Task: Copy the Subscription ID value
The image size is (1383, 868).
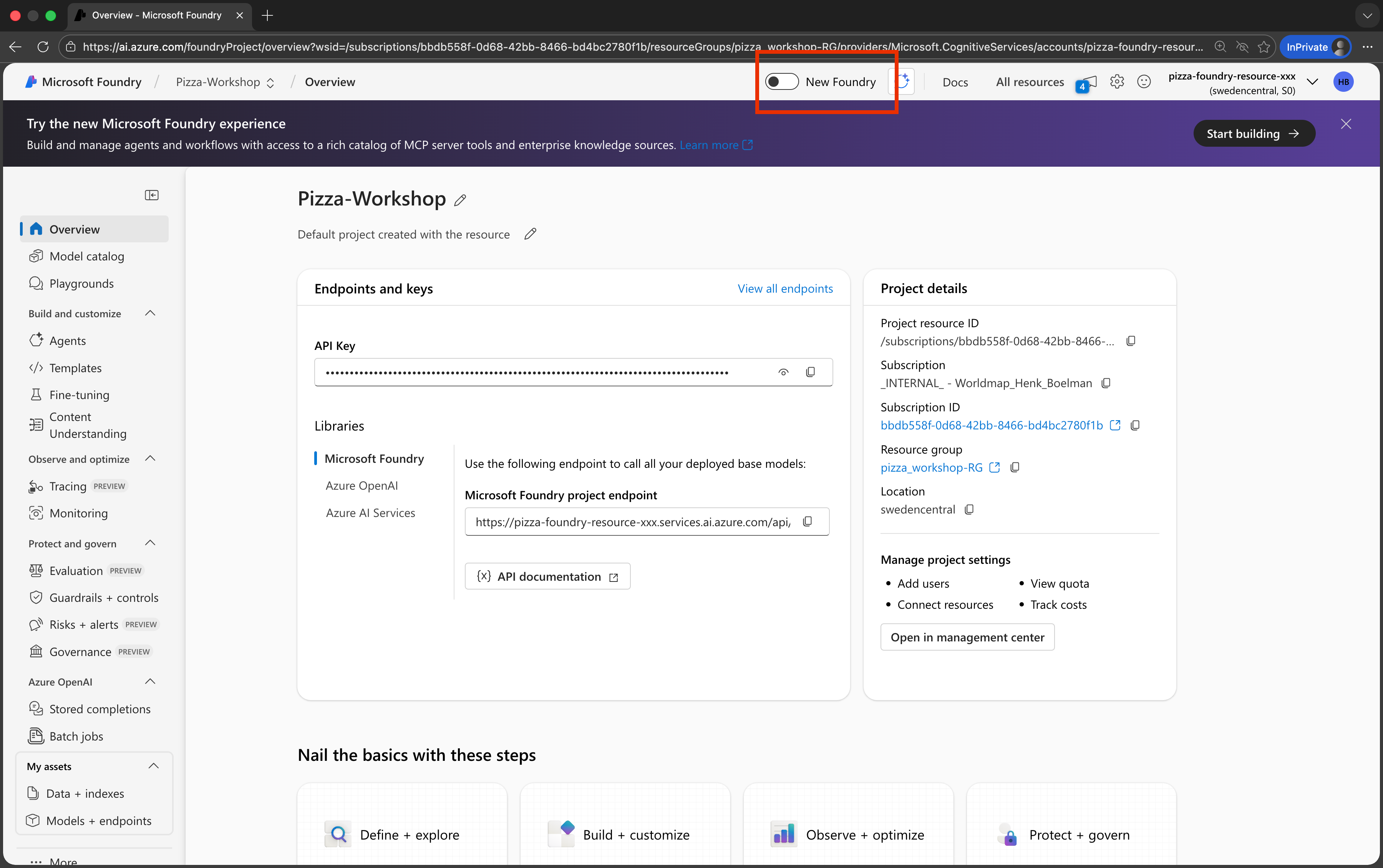Action: [1134, 426]
